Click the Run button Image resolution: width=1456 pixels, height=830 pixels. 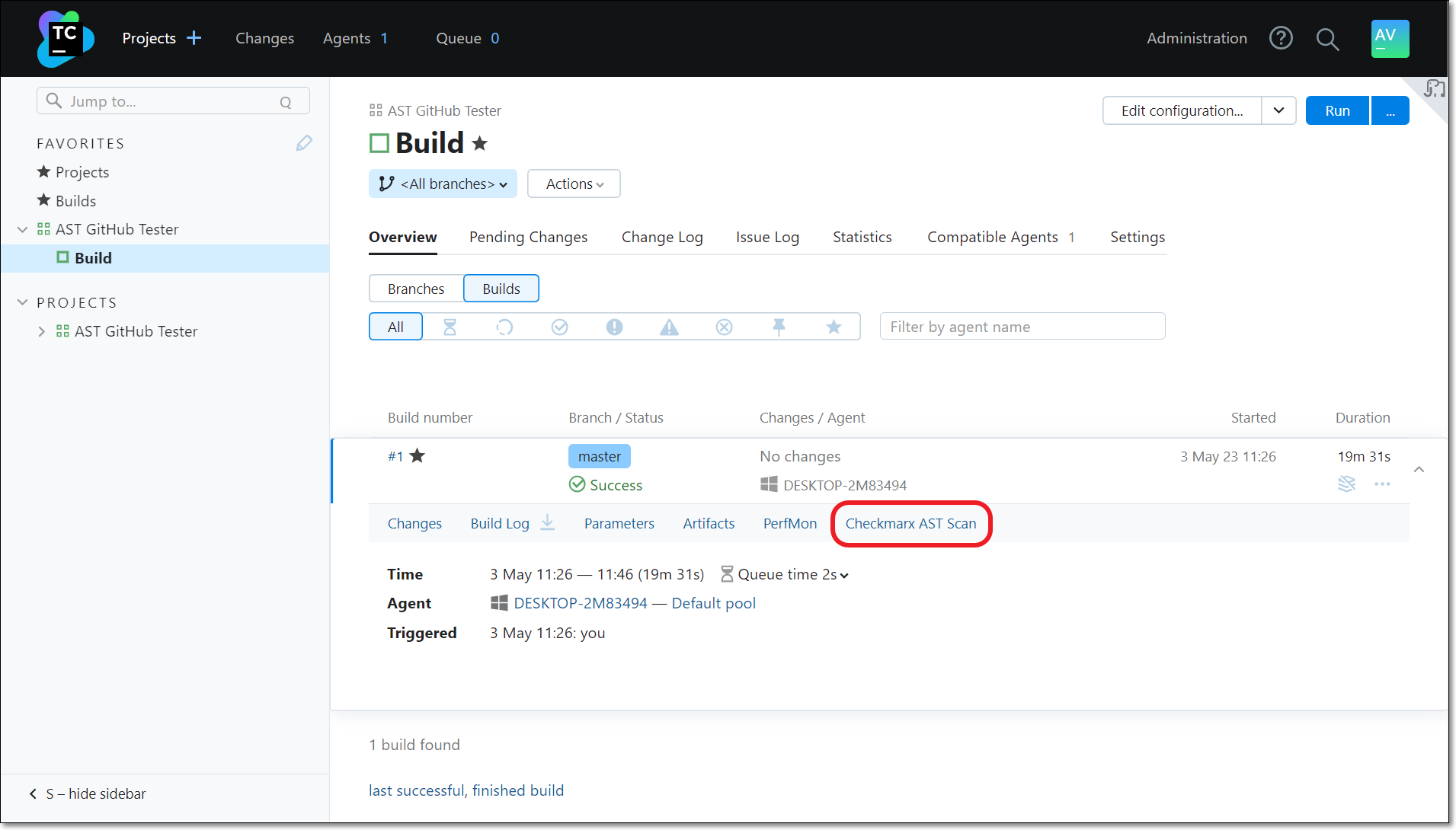(1337, 110)
